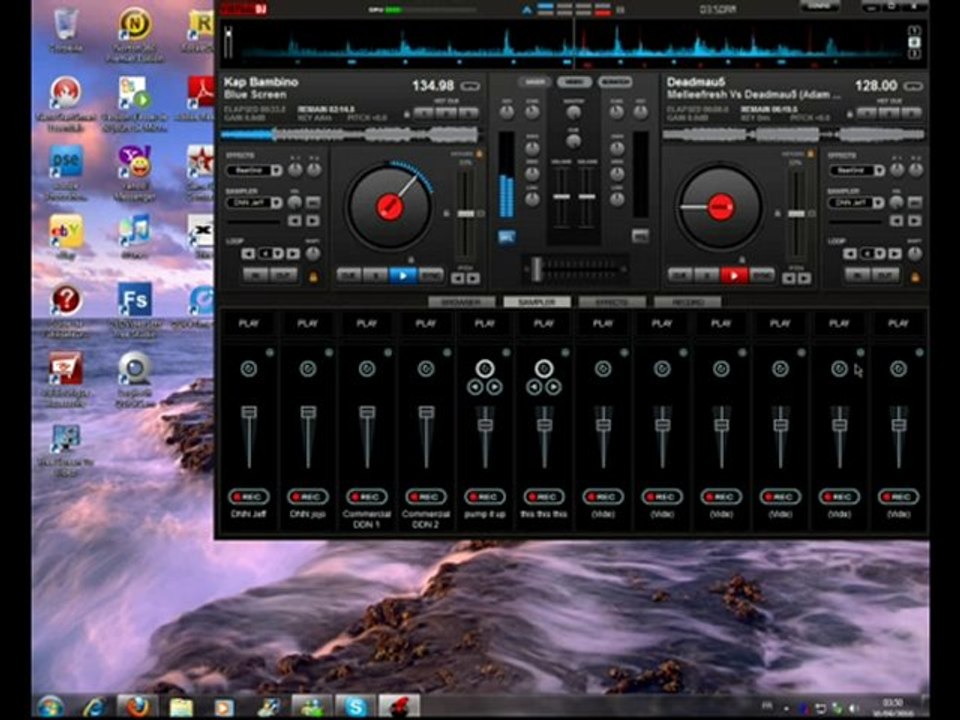960x720 pixels.
Task: Halve the left deck loop with left arrow
Action: tap(248, 253)
